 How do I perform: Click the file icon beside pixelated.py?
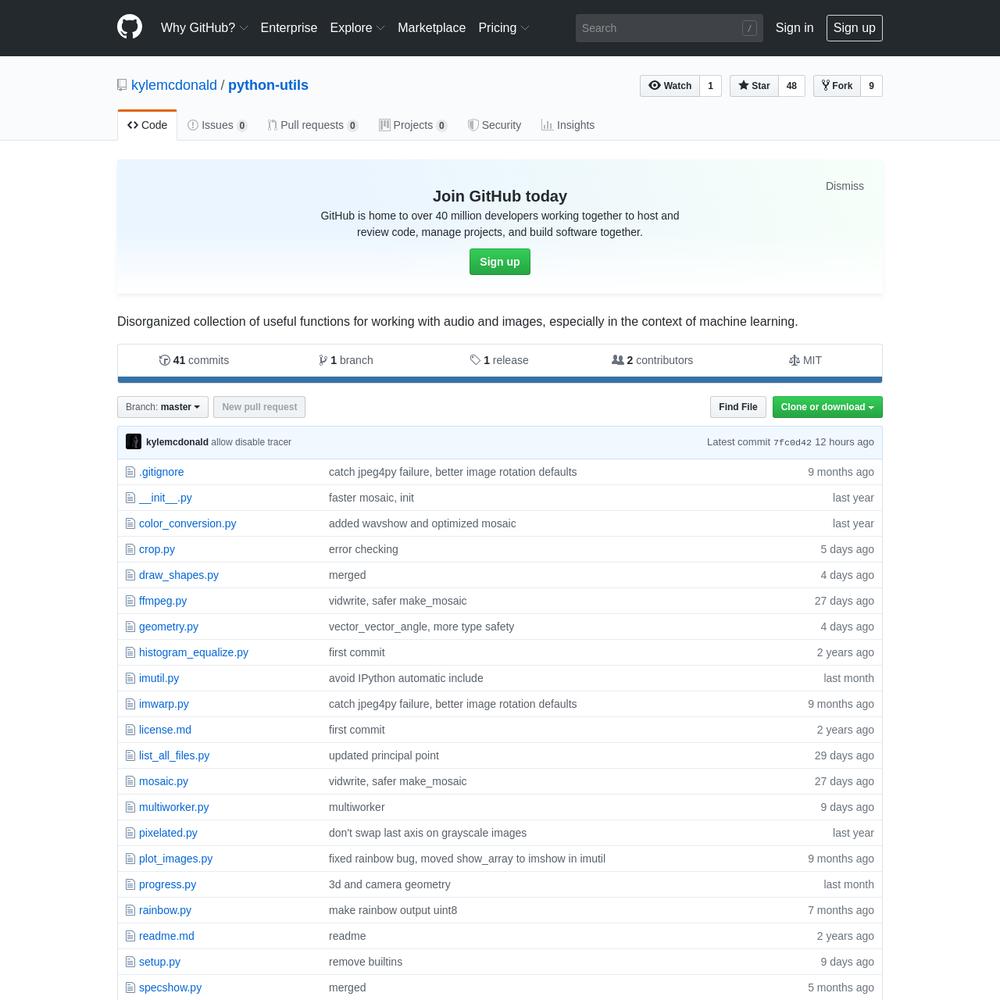pyautogui.click(x=130, y=833)
